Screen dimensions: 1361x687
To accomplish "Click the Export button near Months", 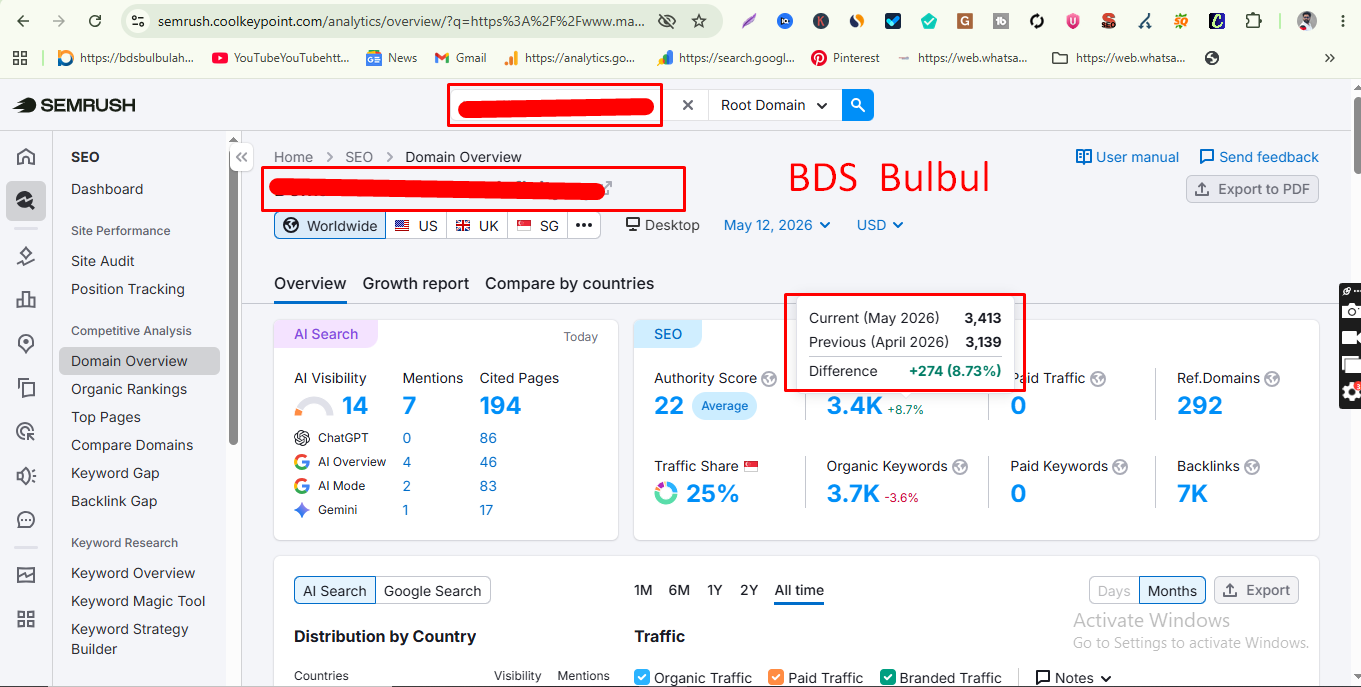I will click(1256, 590).
